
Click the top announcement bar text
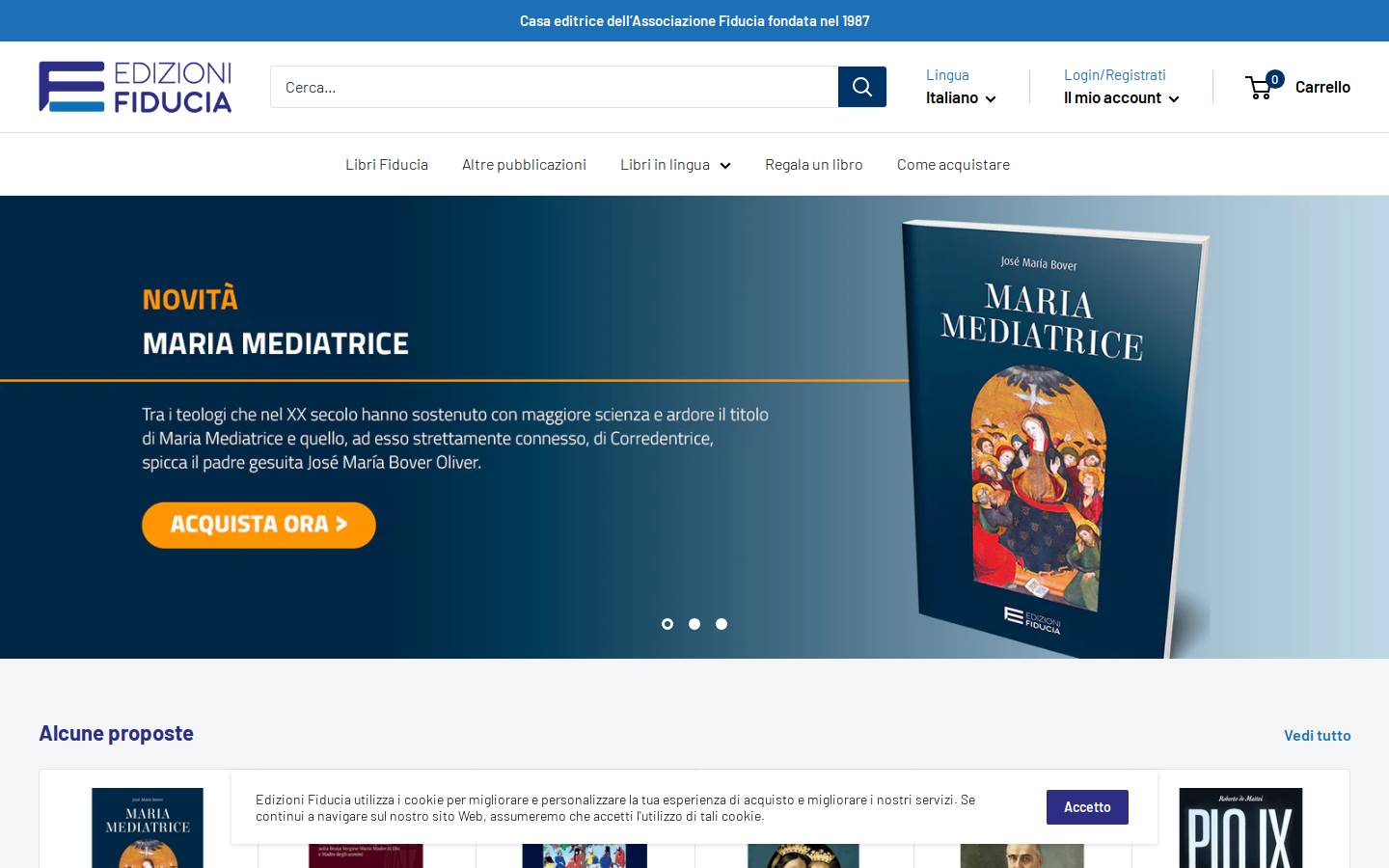694,20
